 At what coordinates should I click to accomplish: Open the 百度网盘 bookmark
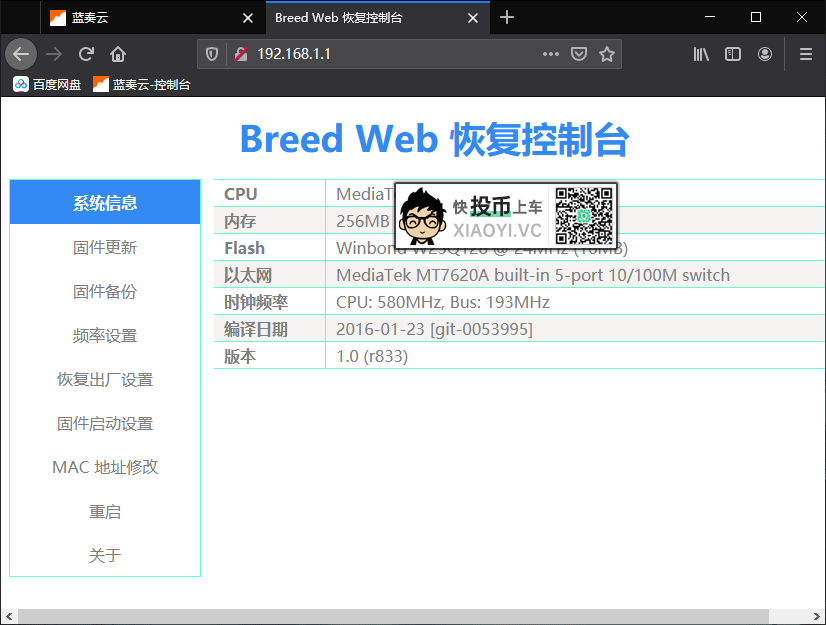tap(46, 84)
